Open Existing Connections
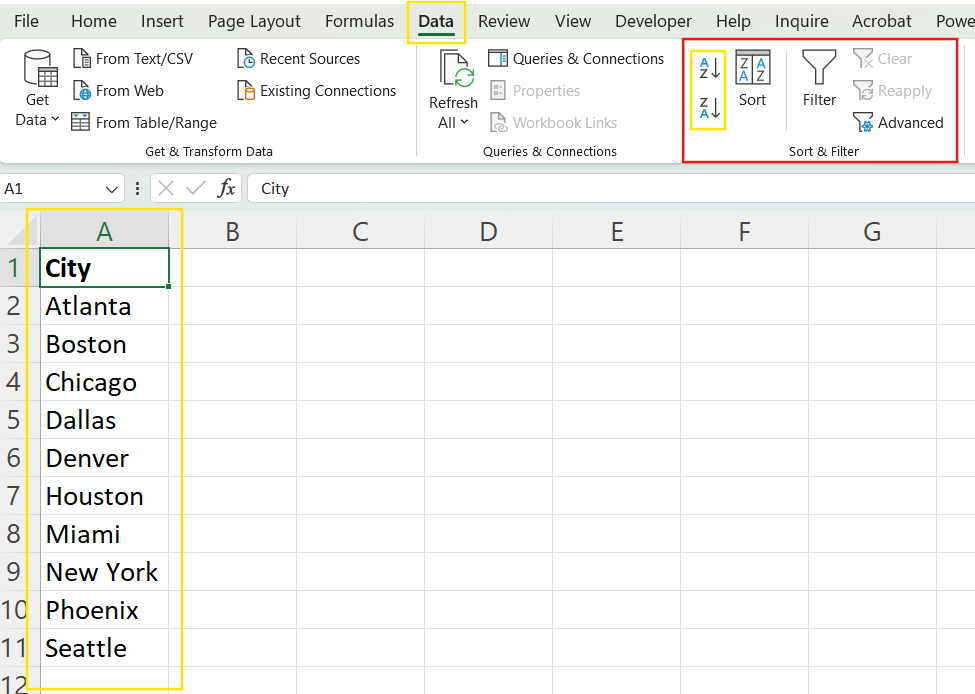This screenshot has width=975, height=694. pos(317,91)
